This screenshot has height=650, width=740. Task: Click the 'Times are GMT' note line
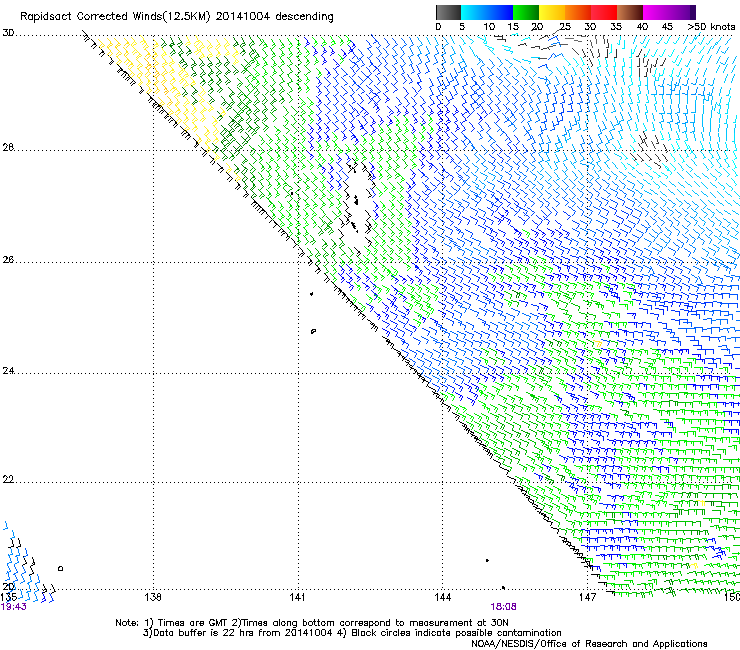point(311,623)
